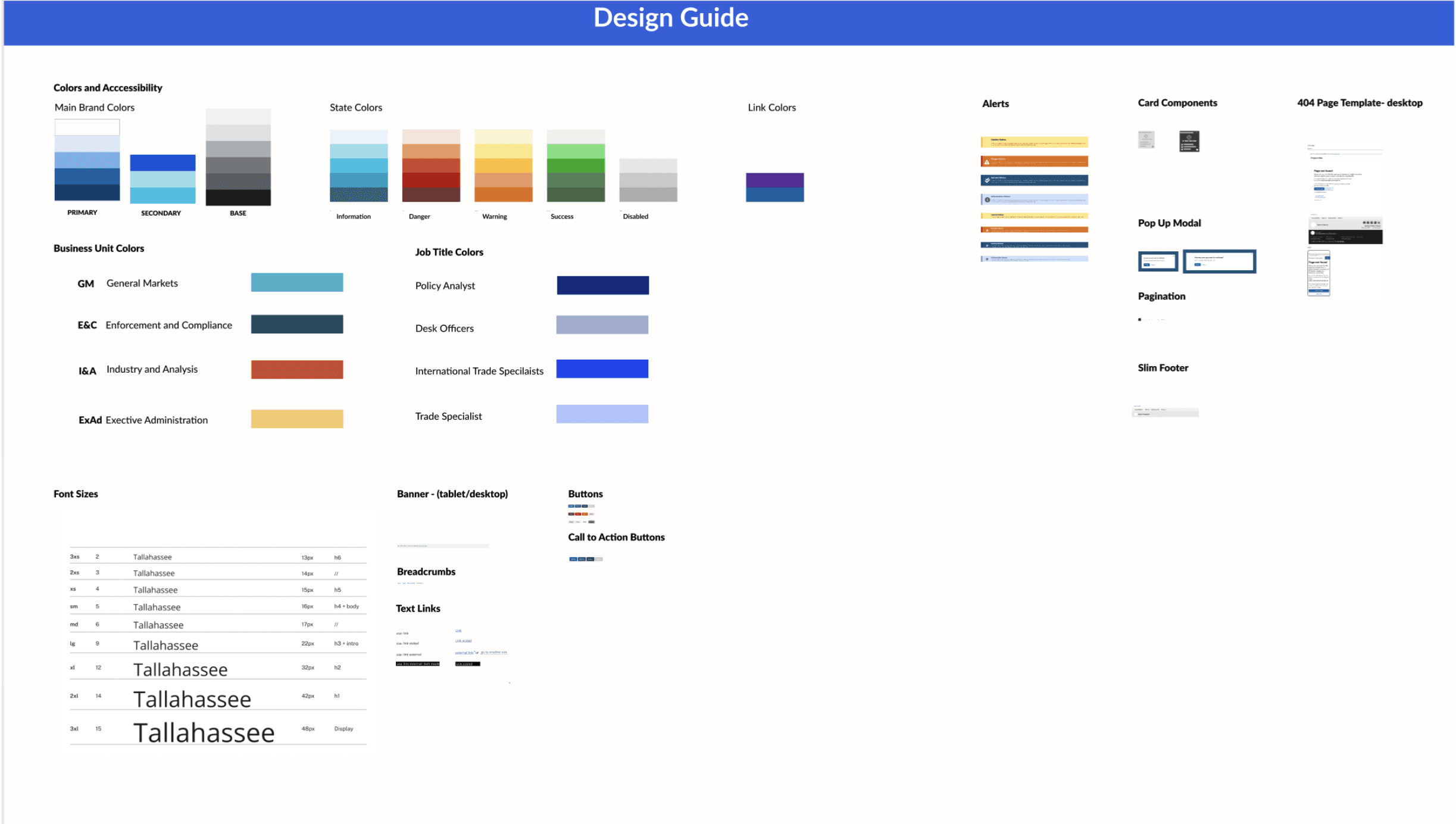Click the Colors and Accessibility heading

(x=108, y=88)
